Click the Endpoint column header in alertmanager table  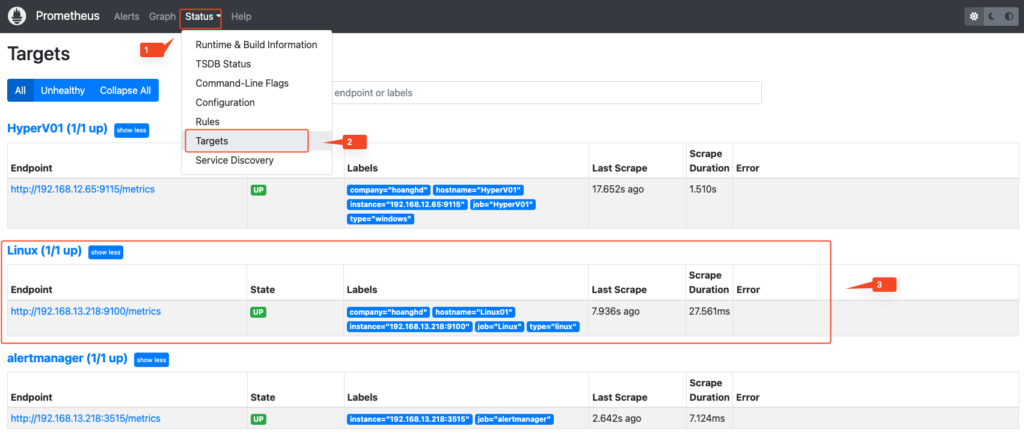[31, 397]
